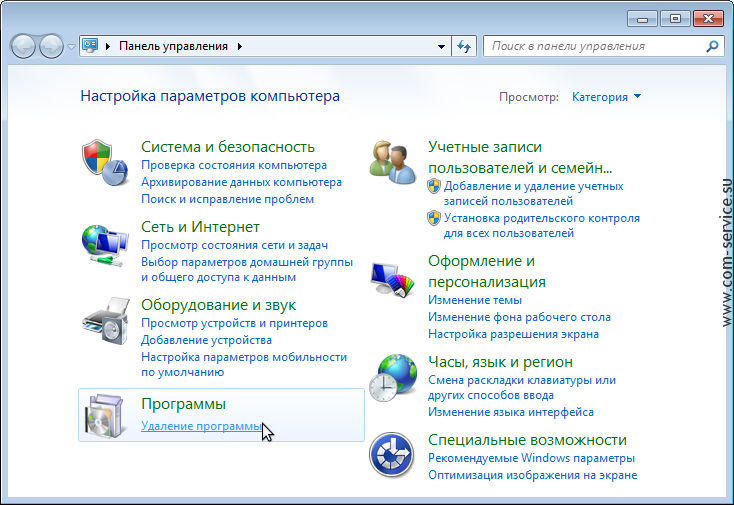Click "Удаление программы" link

point(201,426)
